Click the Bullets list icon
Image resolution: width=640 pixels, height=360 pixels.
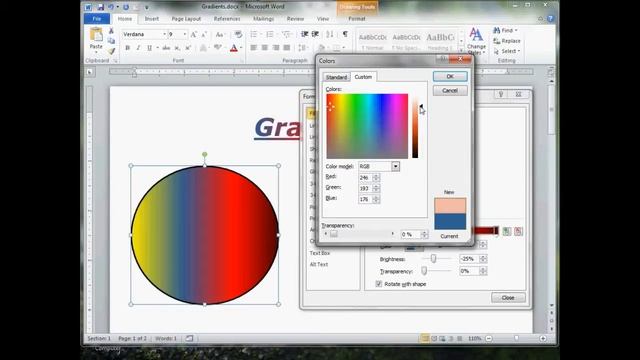point(254,34)
